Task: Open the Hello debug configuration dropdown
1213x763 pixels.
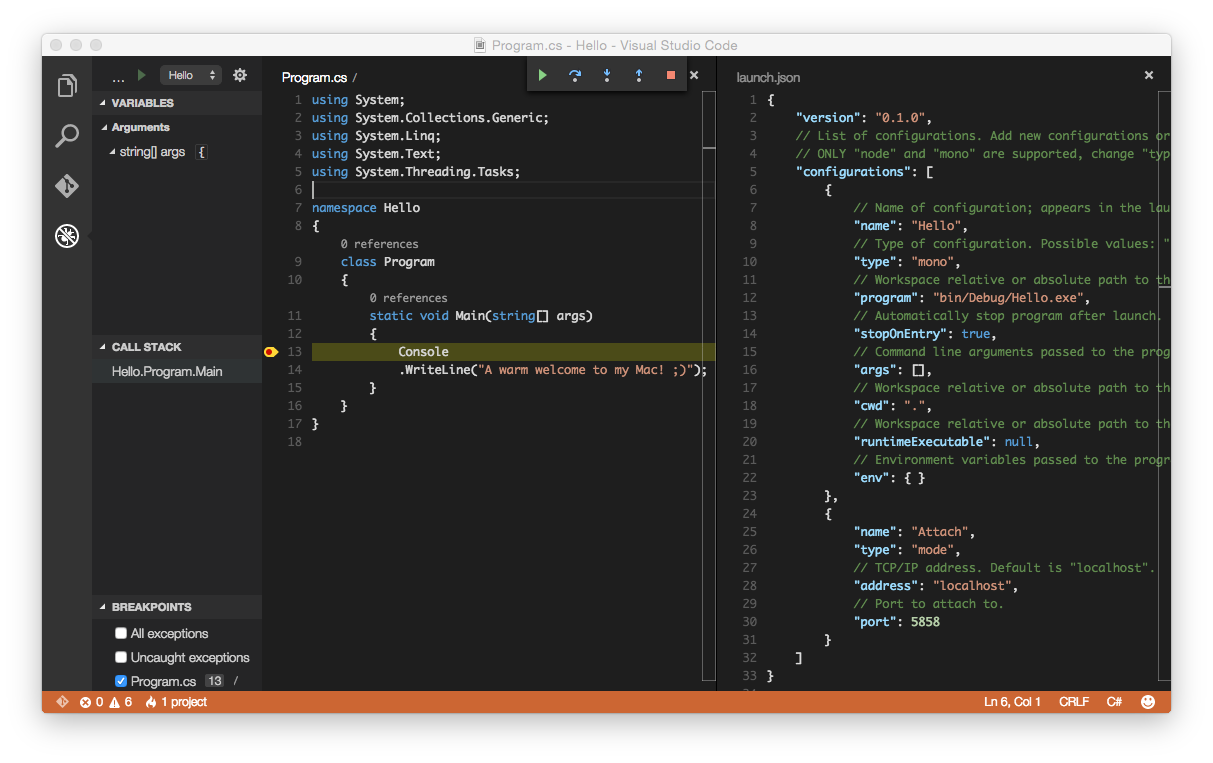Action: [190, 75]
